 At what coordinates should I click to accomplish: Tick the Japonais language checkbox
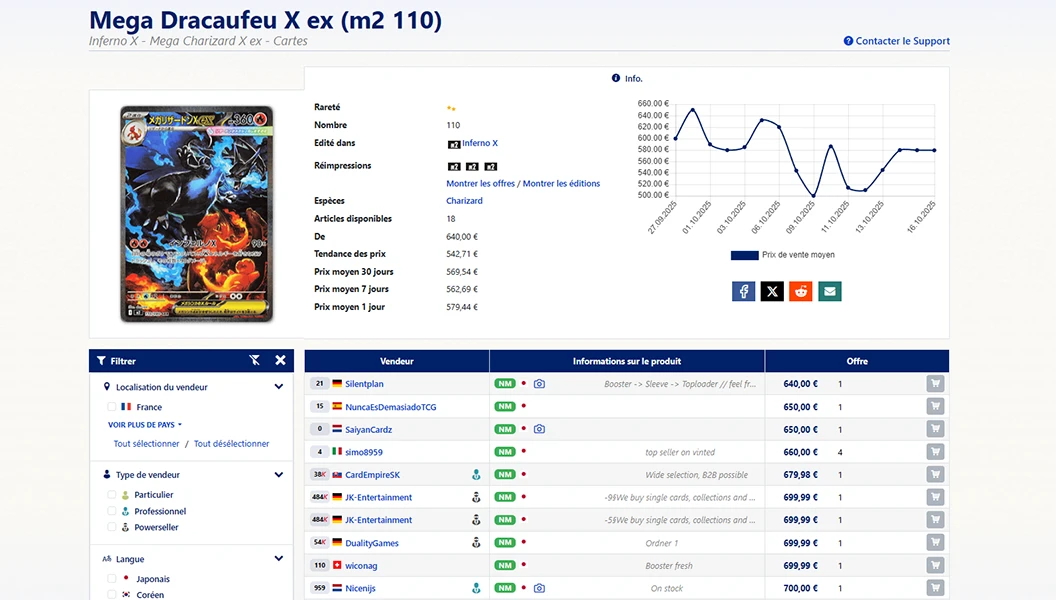tap(112, 578)
